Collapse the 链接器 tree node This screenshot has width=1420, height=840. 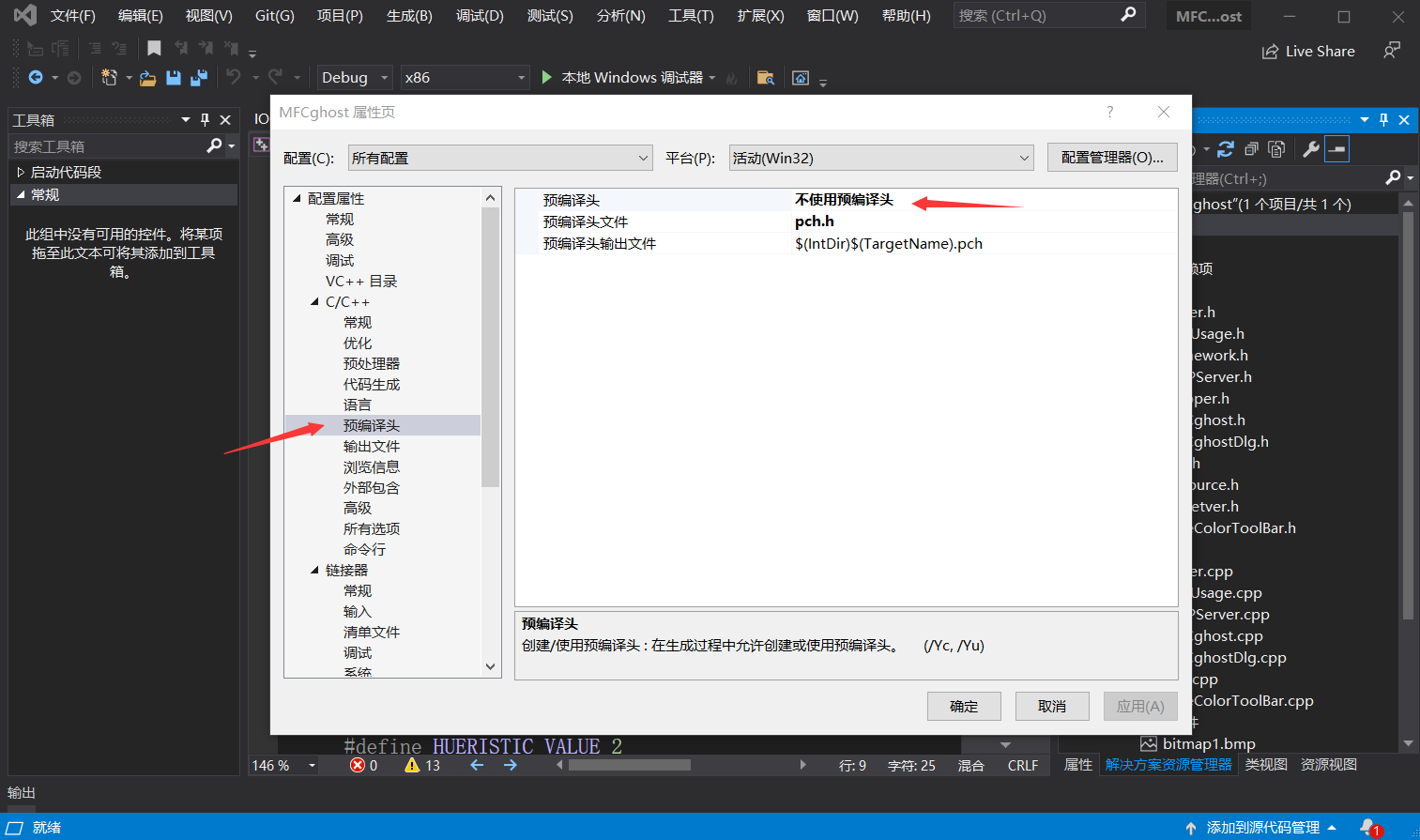[x=315, y=570]
